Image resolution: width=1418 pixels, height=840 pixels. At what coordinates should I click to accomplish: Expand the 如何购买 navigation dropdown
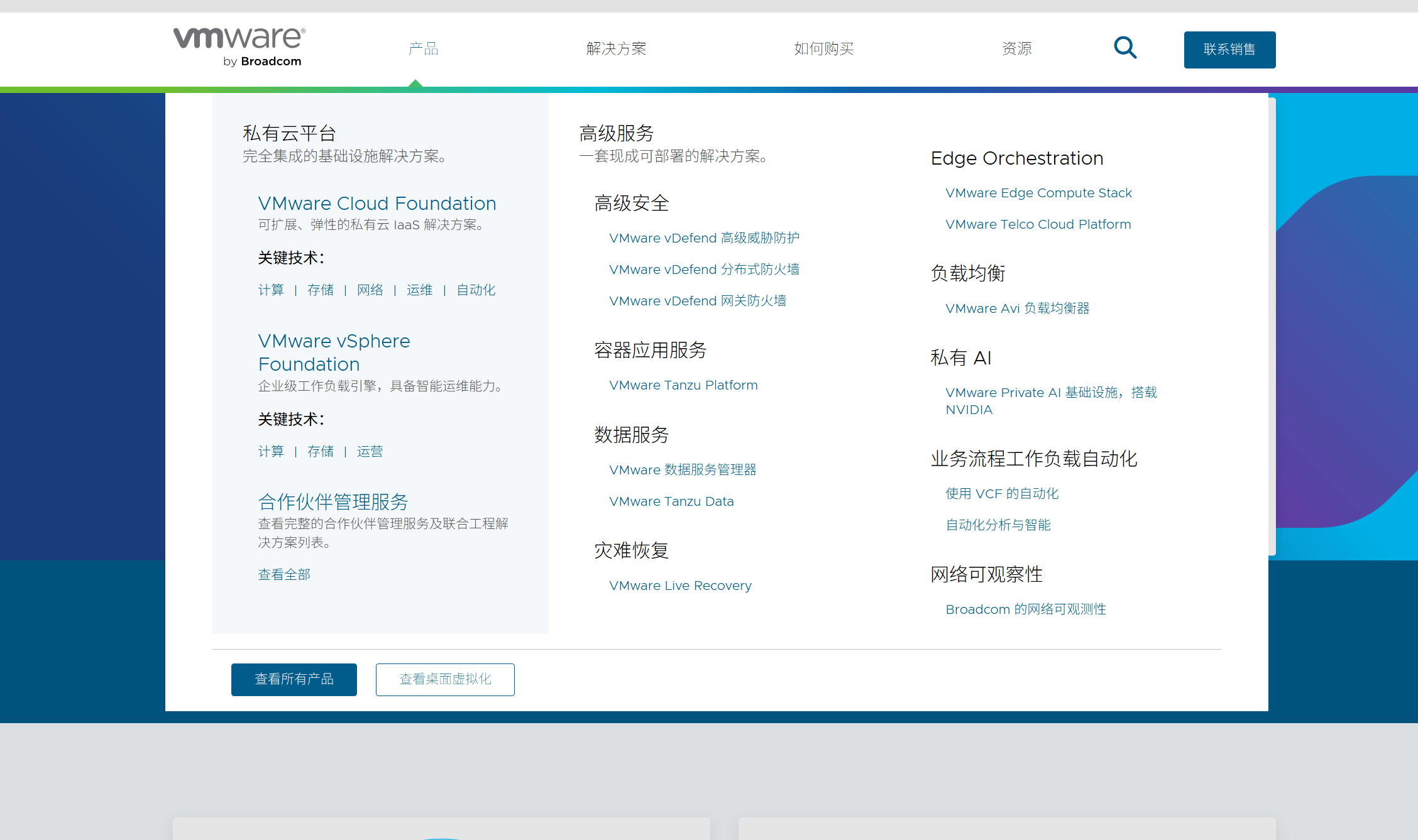(x=823, y=48)
